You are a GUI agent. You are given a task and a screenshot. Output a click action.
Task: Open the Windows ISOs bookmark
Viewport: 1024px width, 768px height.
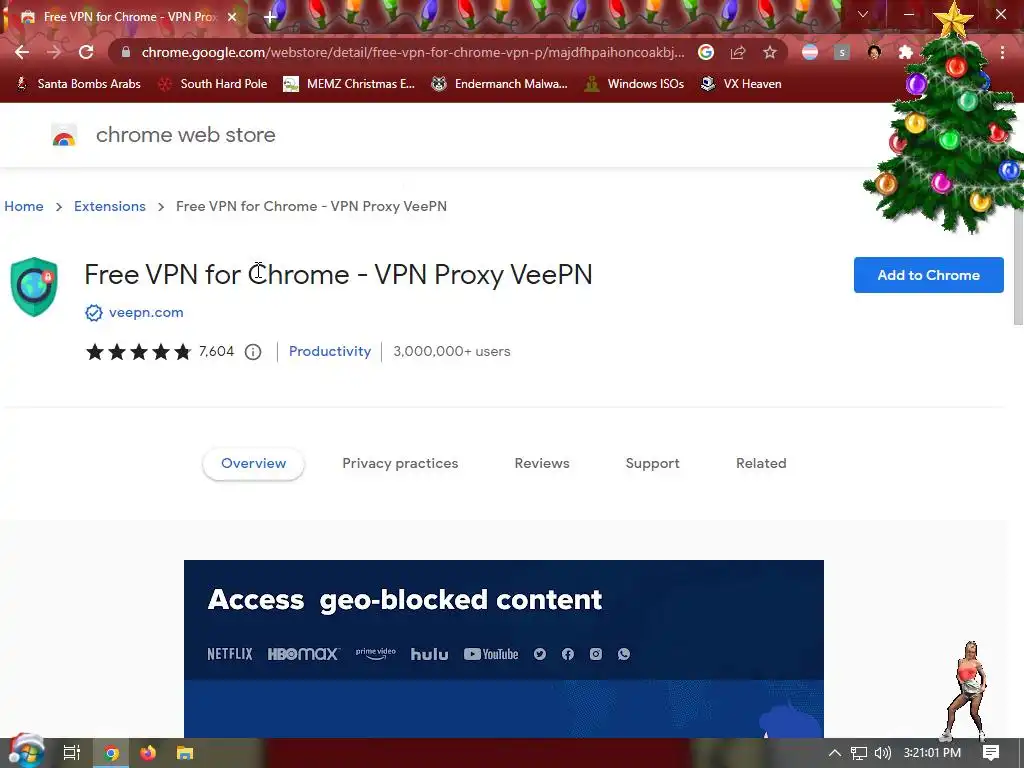tap(634, 84)
